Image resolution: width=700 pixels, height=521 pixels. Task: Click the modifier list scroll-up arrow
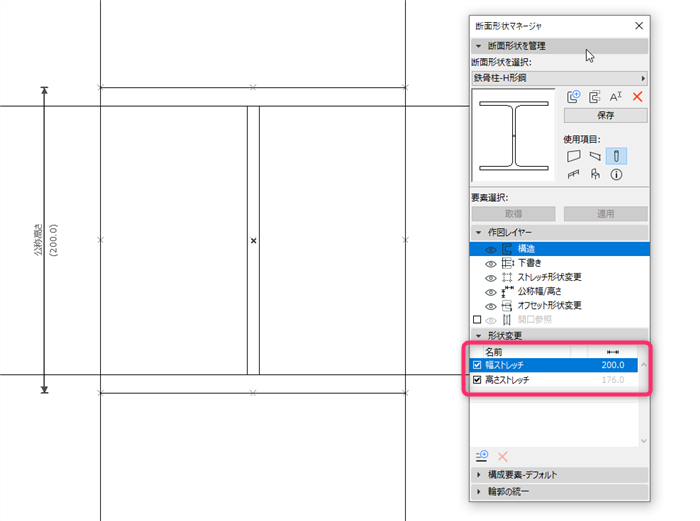pyautogui.click(x=644, y=365)
